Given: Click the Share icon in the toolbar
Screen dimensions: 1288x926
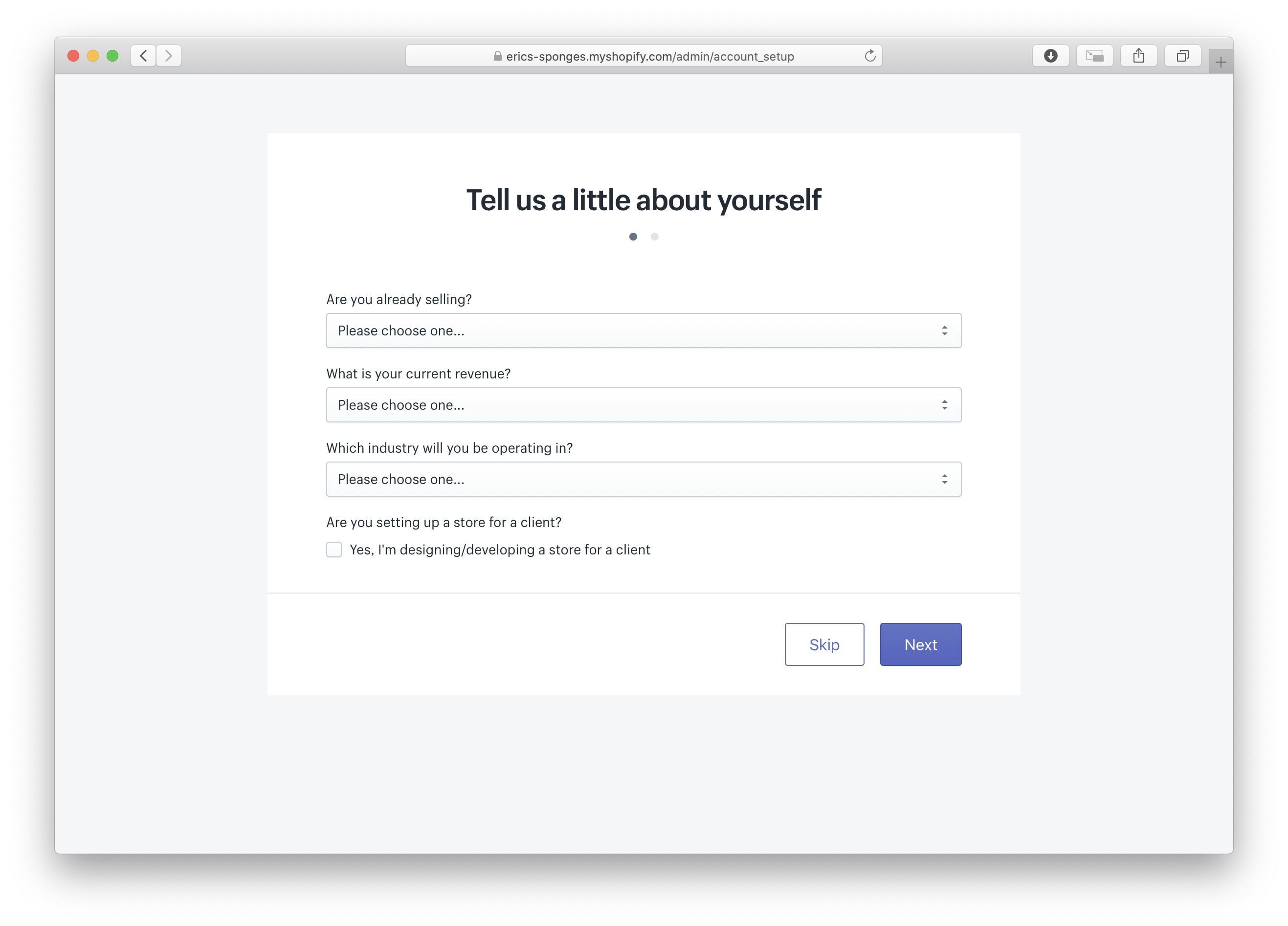Looking at the screenshot, I should pos(1138,56).
